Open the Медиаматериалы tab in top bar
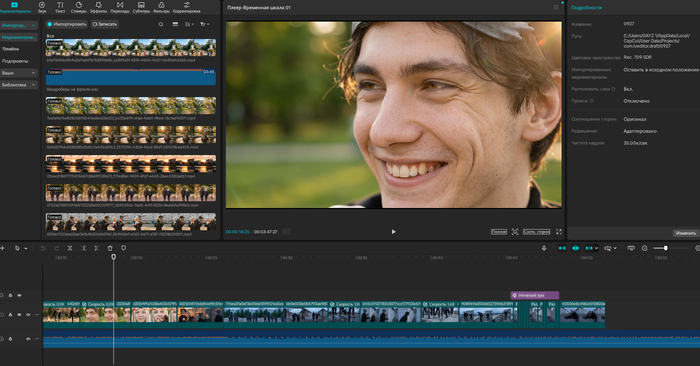 (x=15, y=7)
